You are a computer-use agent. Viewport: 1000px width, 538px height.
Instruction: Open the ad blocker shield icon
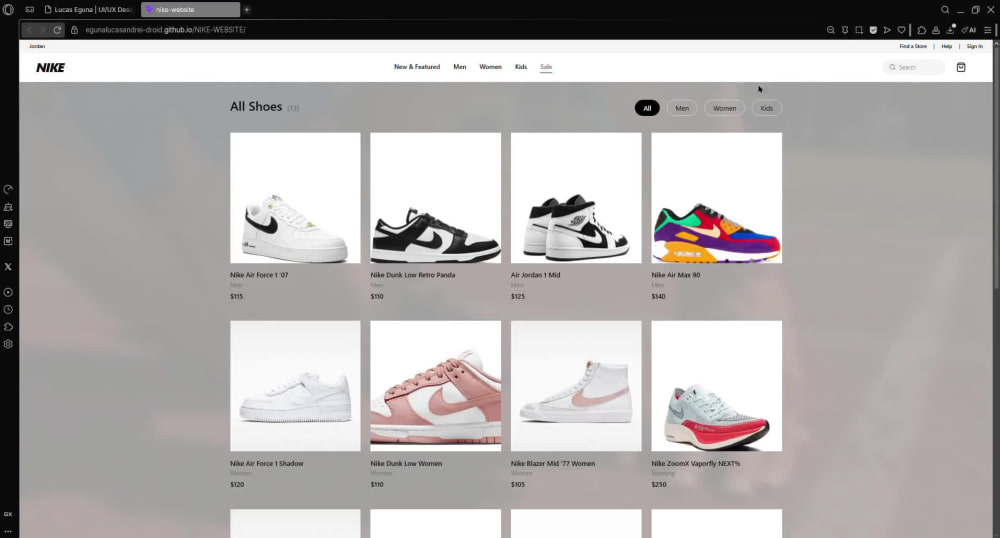tap(873, 30)
